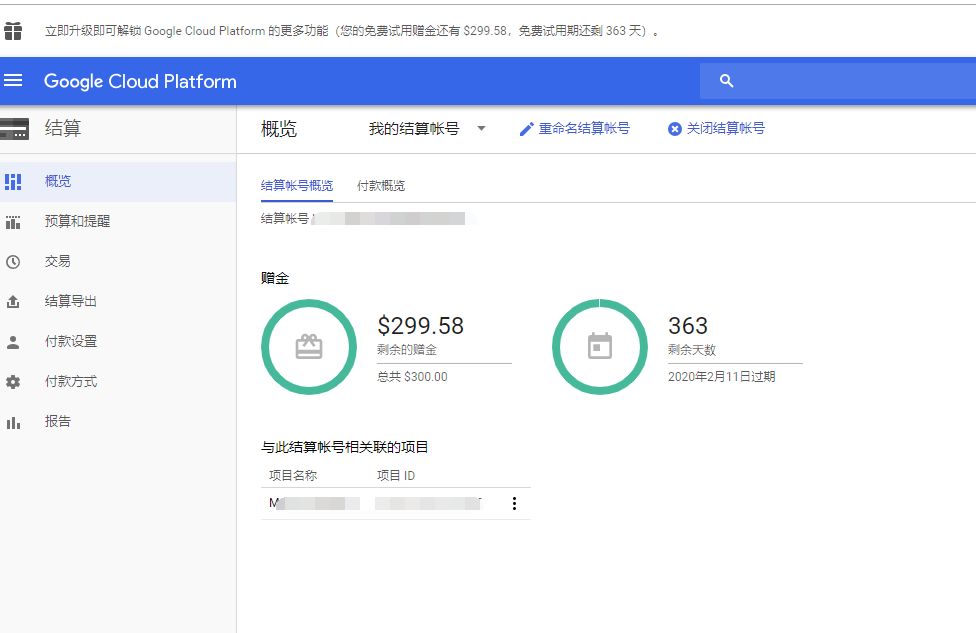Open the project row three-dot menu

tap(514, 504)
